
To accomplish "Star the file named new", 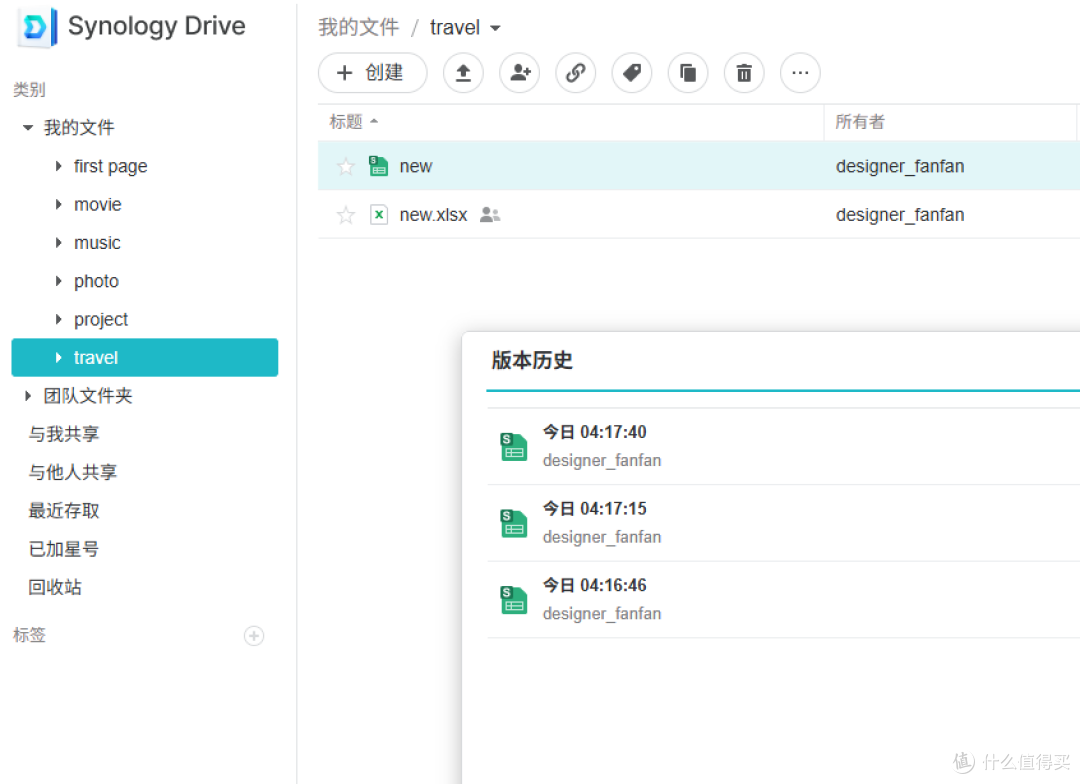I will coord(346,166).
